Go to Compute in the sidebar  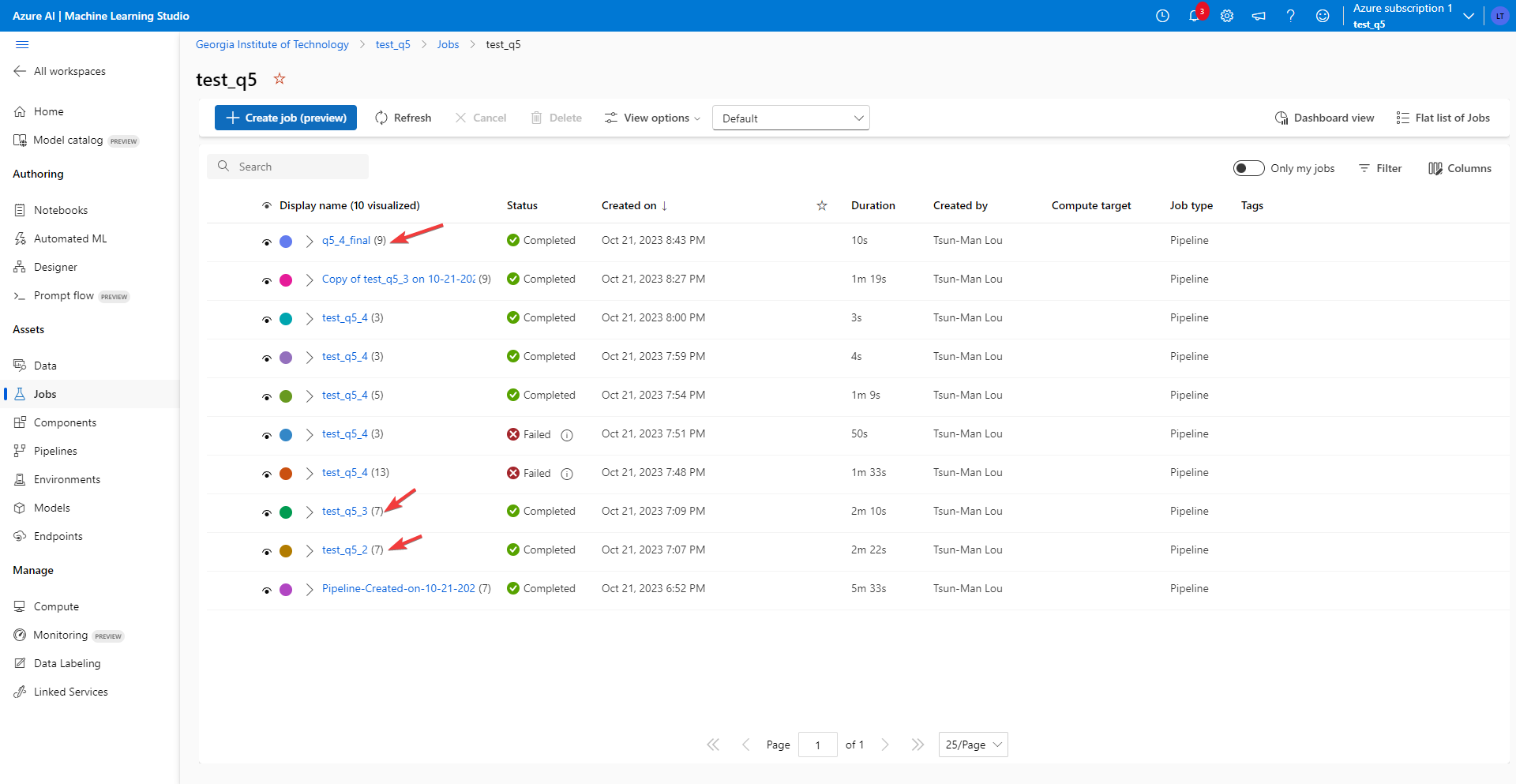[56, 606]
